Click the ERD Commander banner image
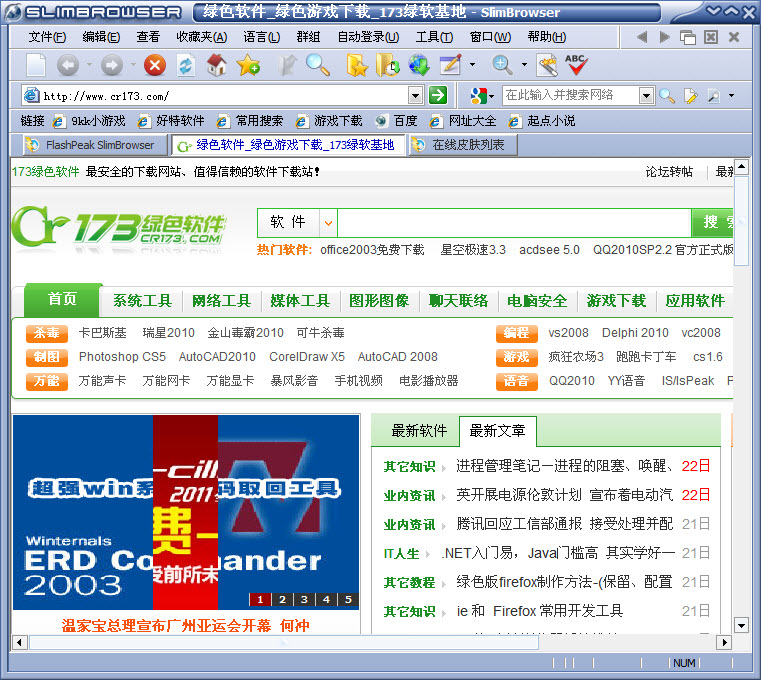The image size is (761, 680). coord(186,512)
